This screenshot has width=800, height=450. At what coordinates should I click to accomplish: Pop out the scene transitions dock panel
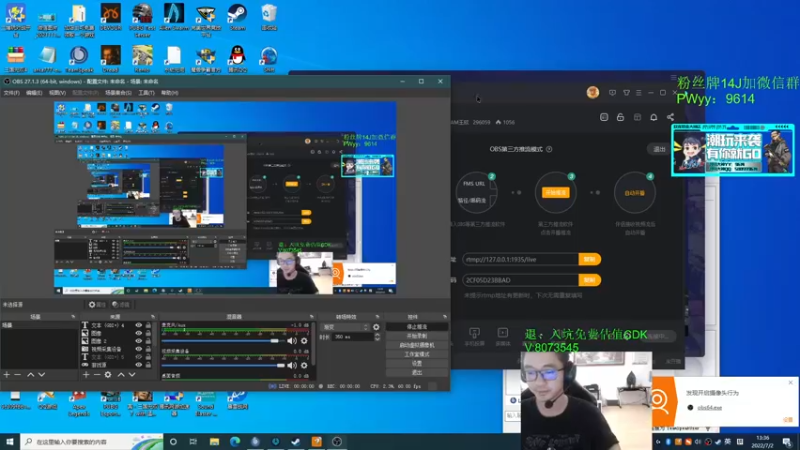(378, 317)
